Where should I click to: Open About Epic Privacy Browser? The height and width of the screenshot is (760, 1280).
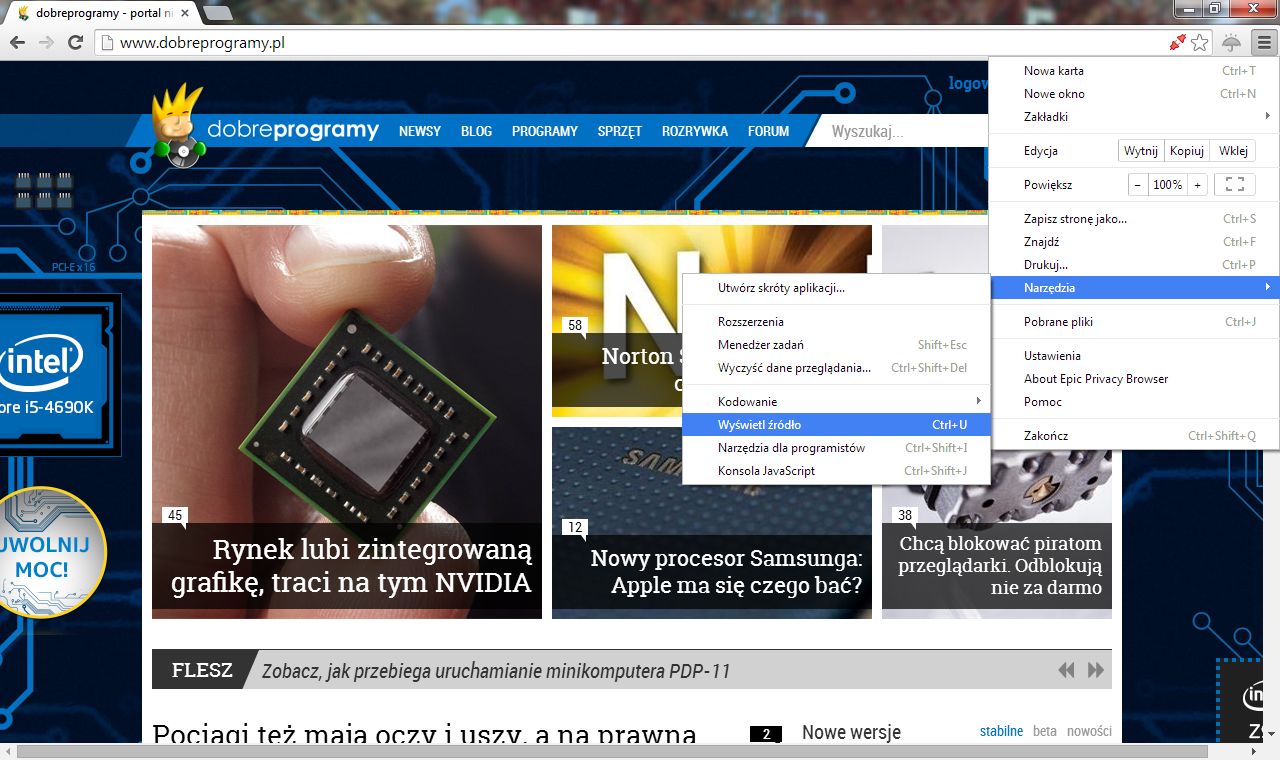pyautogui.click(x=1134, y=379)
